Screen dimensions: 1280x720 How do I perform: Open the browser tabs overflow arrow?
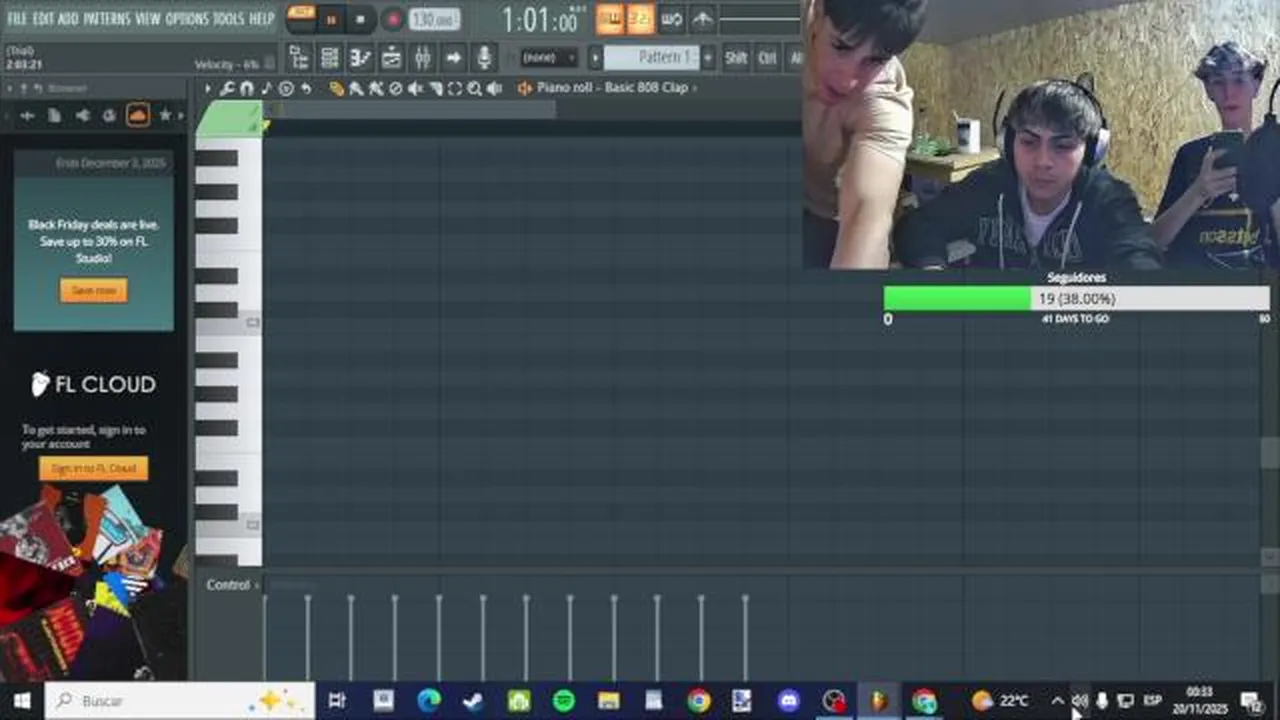[x=182, y=115]
